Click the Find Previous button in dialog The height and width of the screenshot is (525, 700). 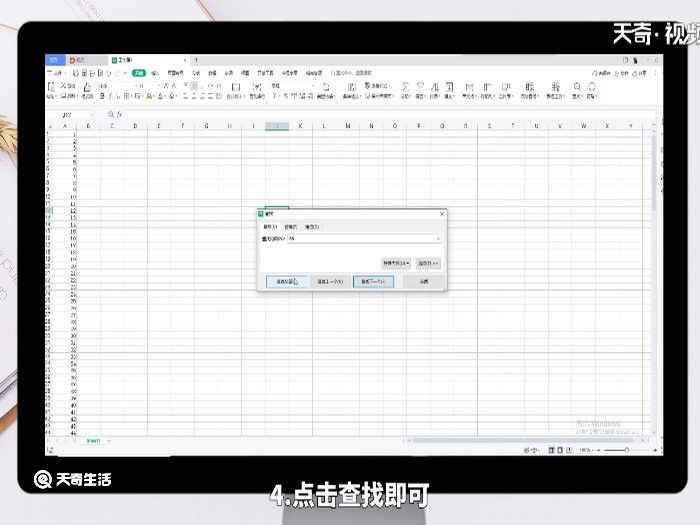tap(330, 282)
